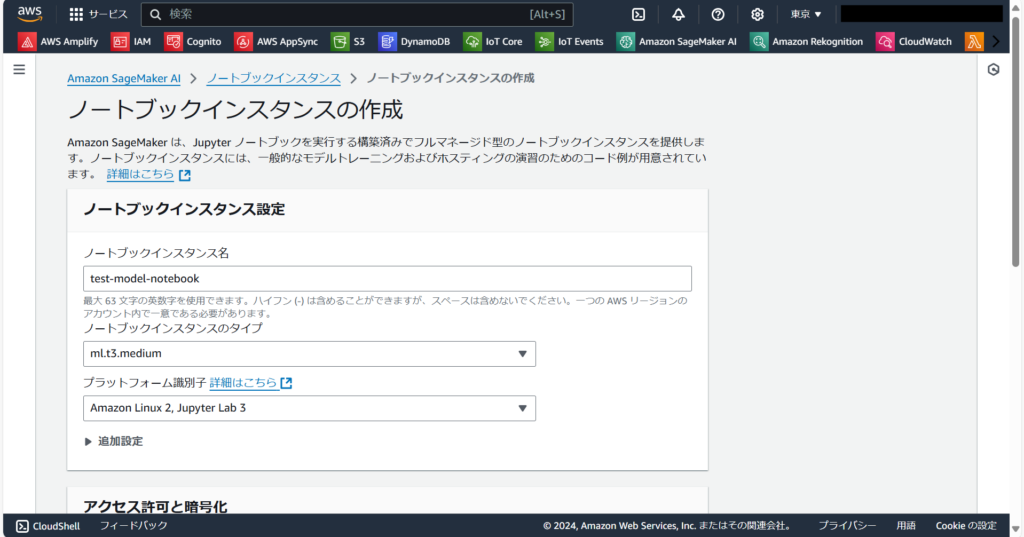The width and height of the screenshot is (1024, 537).
Task: Focus the top search box
Action: pos(357,14)
